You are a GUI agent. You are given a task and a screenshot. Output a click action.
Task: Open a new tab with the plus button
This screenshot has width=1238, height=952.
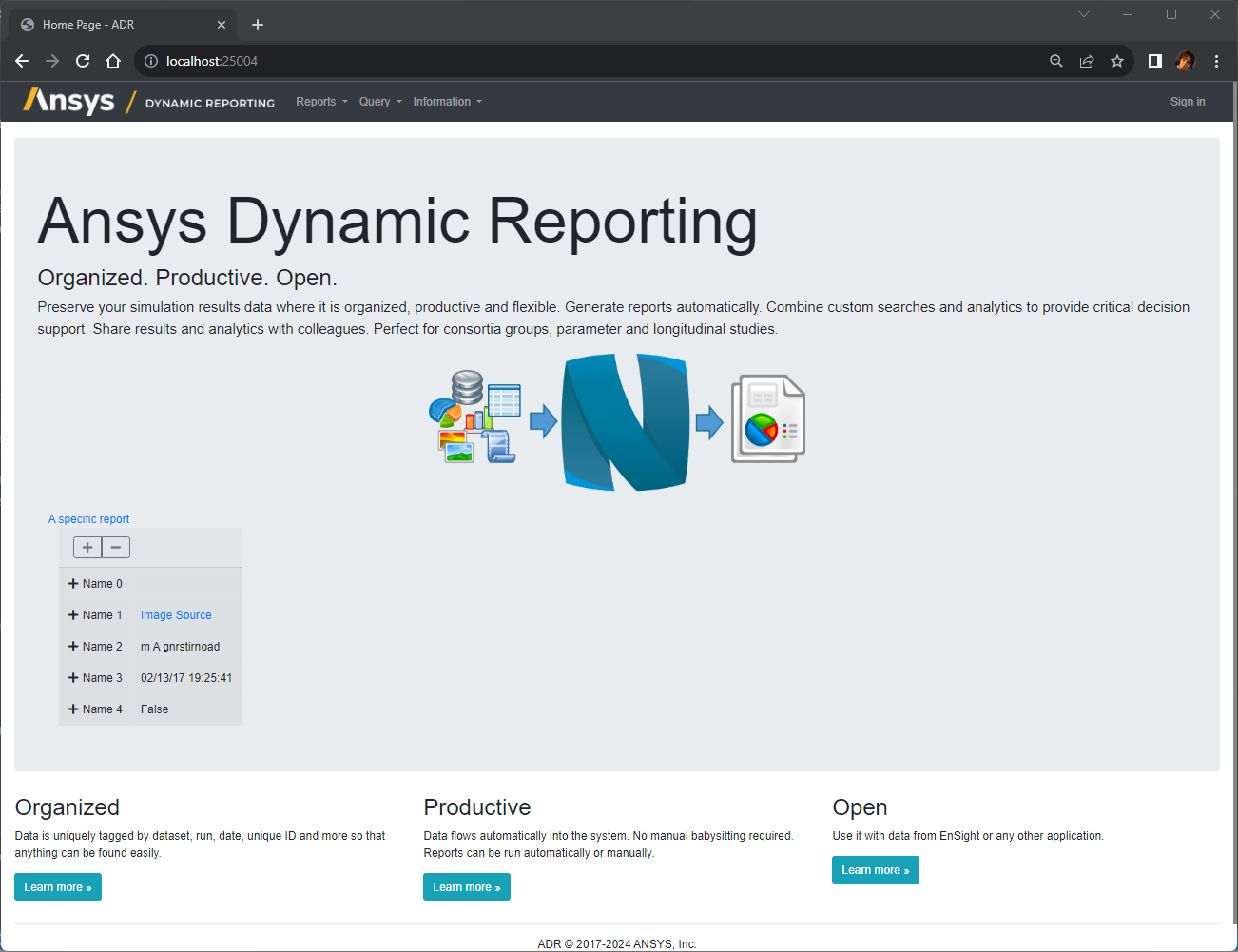click(258, 25)
